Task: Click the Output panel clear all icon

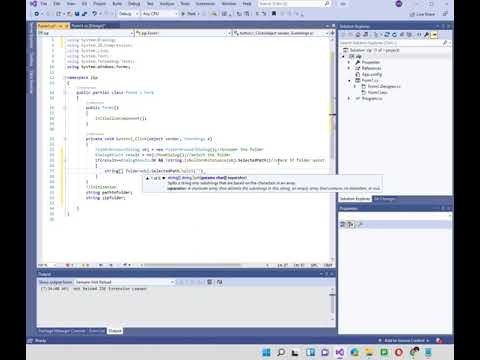Action: (x=210, y=282)
